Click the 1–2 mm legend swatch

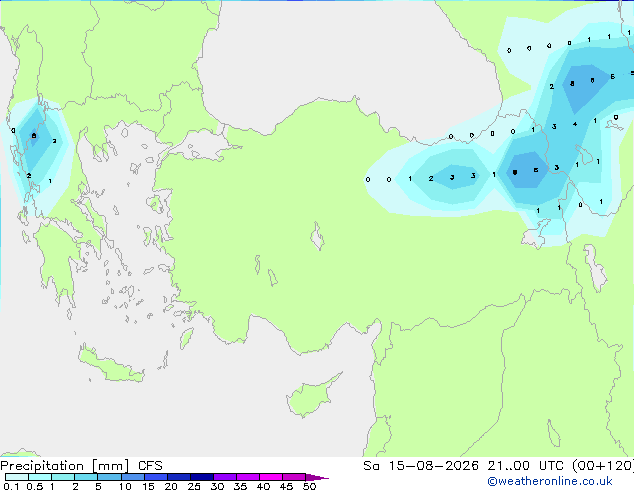coord(63,477)
